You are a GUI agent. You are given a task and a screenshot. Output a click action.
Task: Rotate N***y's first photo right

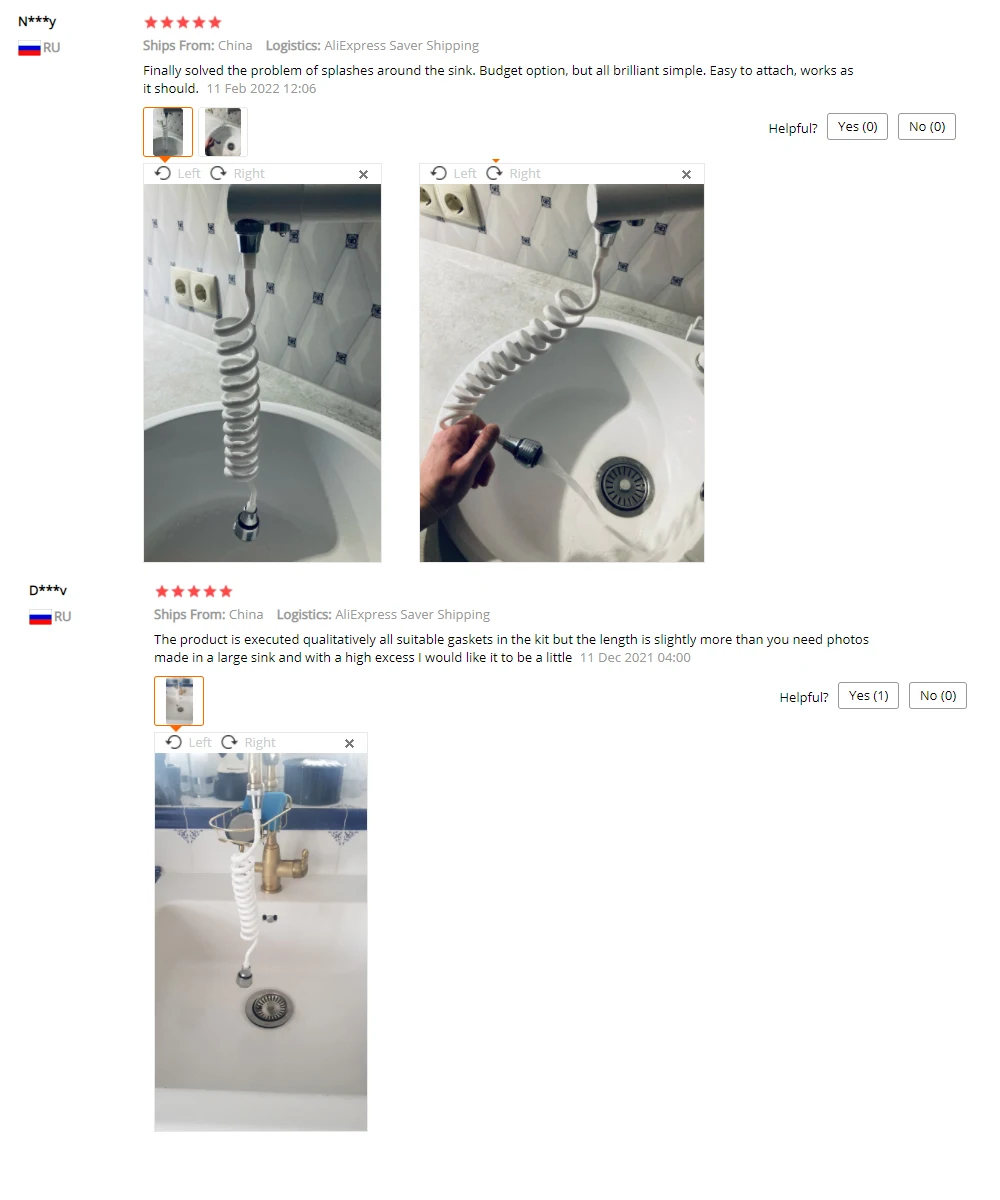pyautogui.click(x=238, y=173)
